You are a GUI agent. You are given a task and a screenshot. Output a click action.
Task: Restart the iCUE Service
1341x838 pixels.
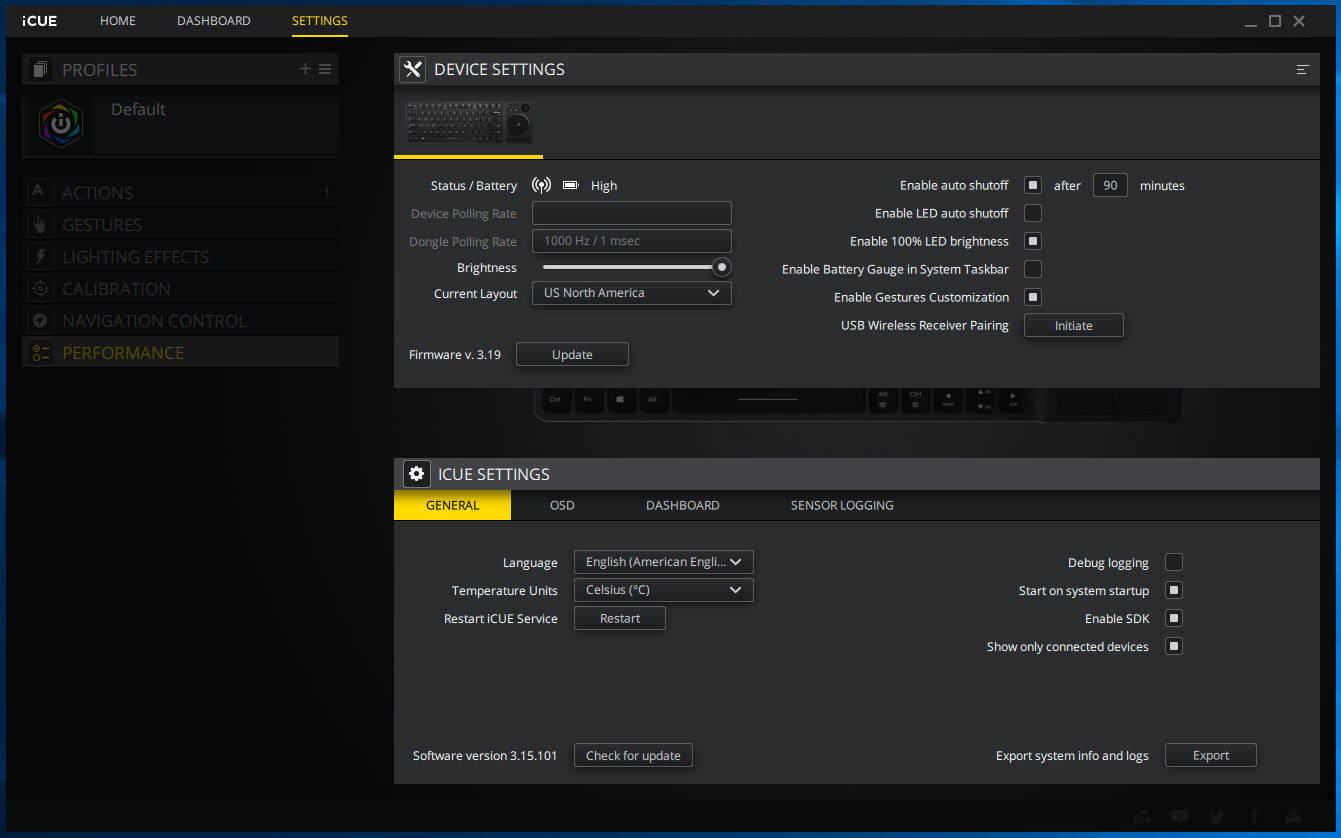(x=620, y=618)
